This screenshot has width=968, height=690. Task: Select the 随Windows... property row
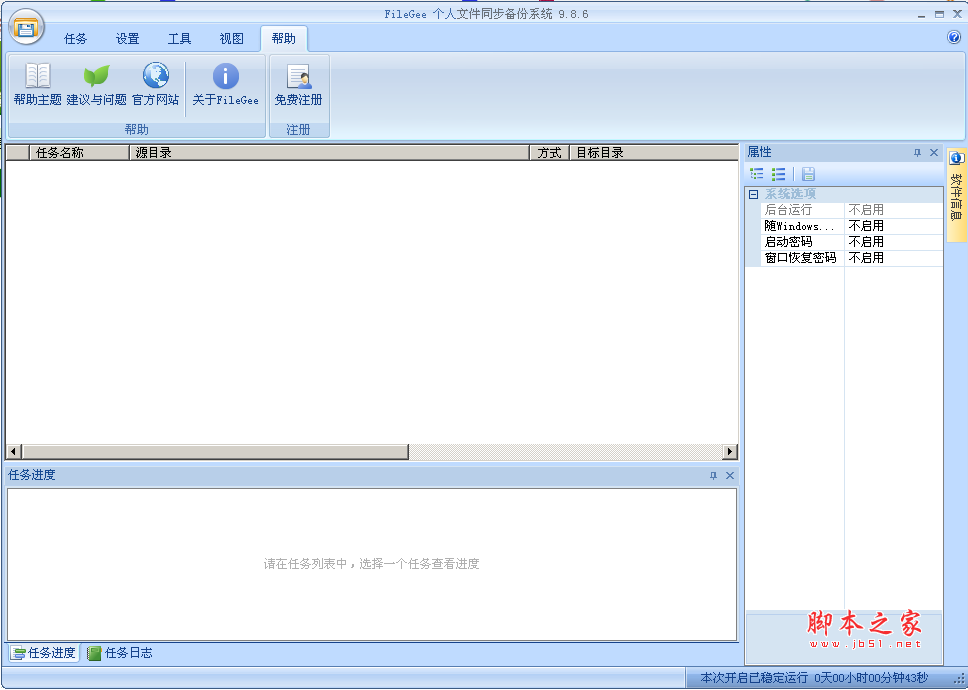[x=844, y=227]
